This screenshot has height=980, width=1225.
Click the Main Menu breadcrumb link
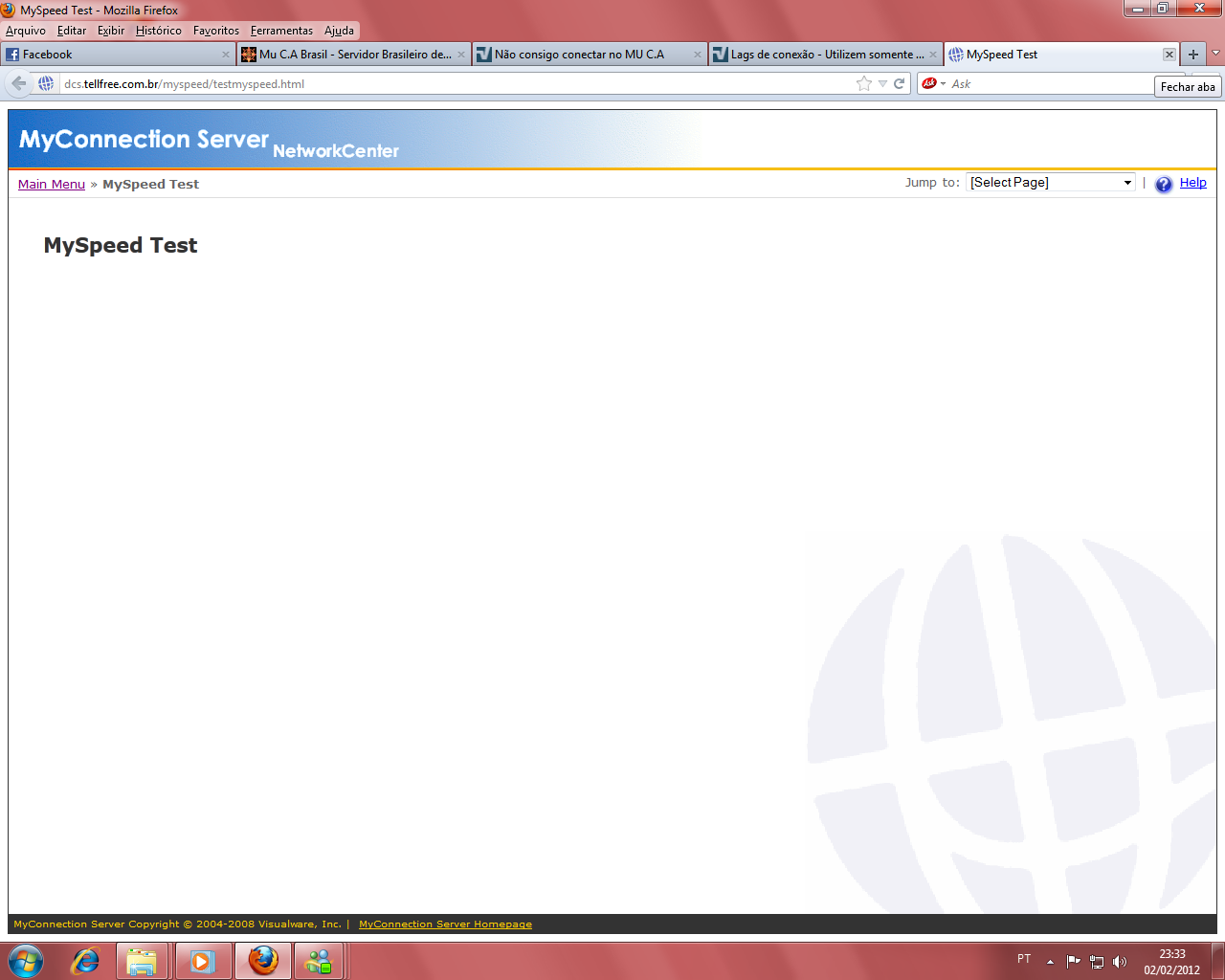[x=52, y=184]
